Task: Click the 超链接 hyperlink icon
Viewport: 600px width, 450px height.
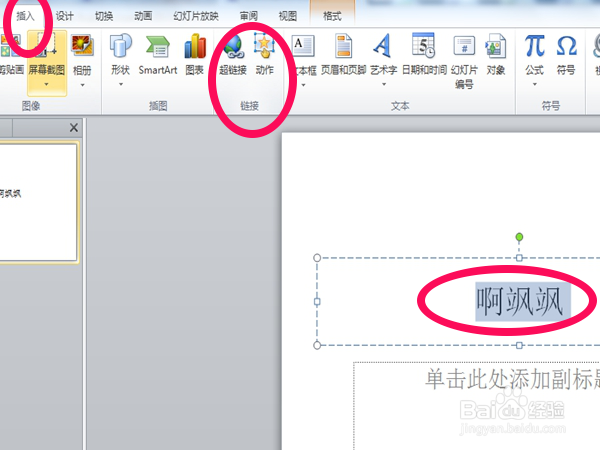Action: click(x=233, y=46)
